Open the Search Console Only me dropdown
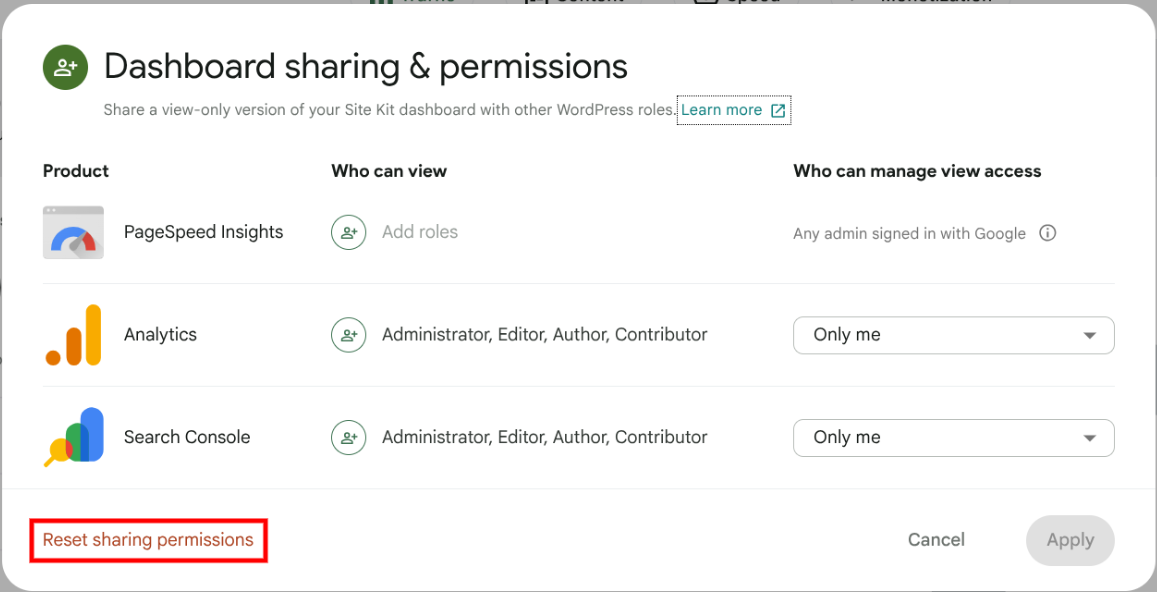The image size is (1157, 592). (953, 437)
